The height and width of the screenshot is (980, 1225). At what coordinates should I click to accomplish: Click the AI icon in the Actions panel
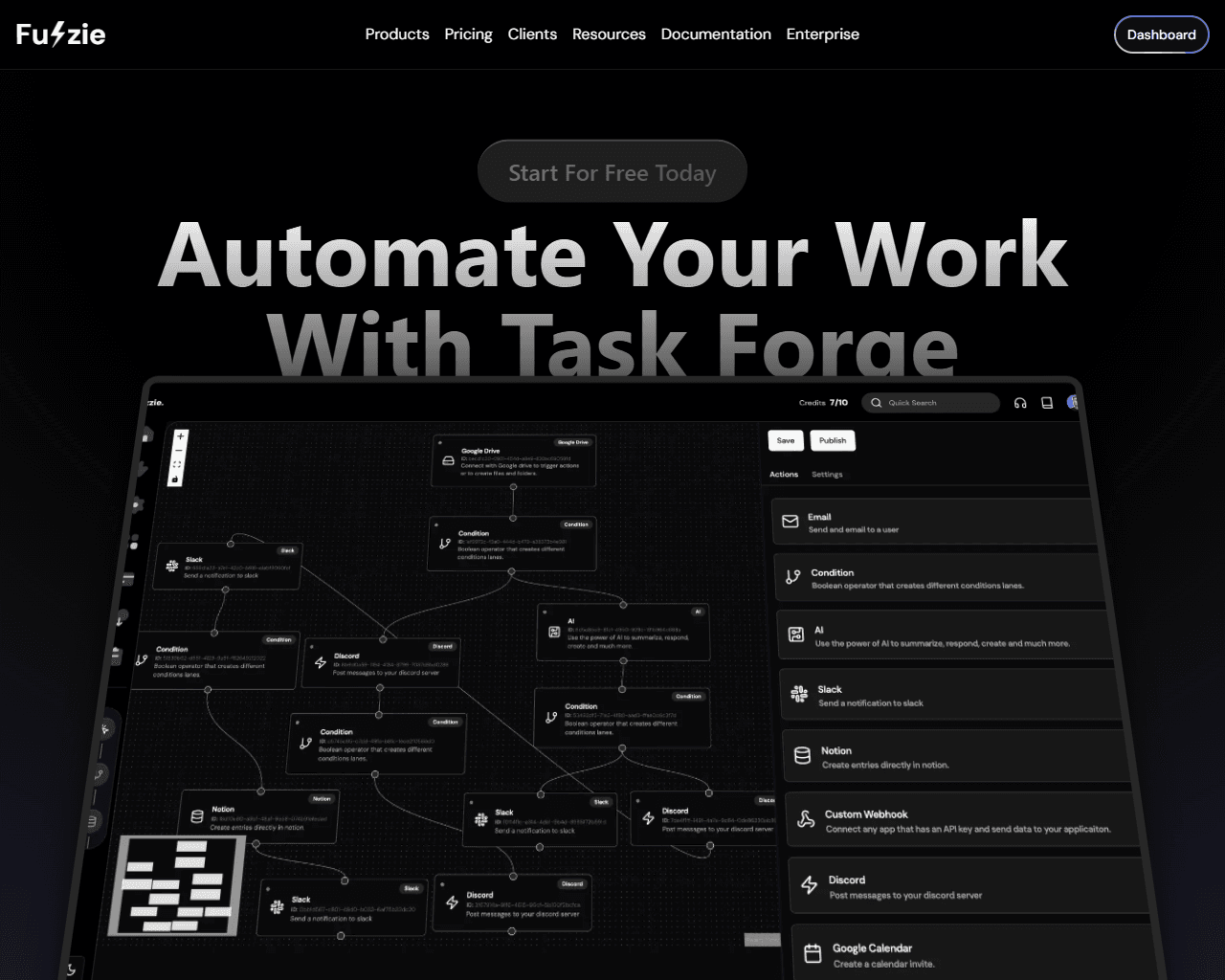pos(795,635)
